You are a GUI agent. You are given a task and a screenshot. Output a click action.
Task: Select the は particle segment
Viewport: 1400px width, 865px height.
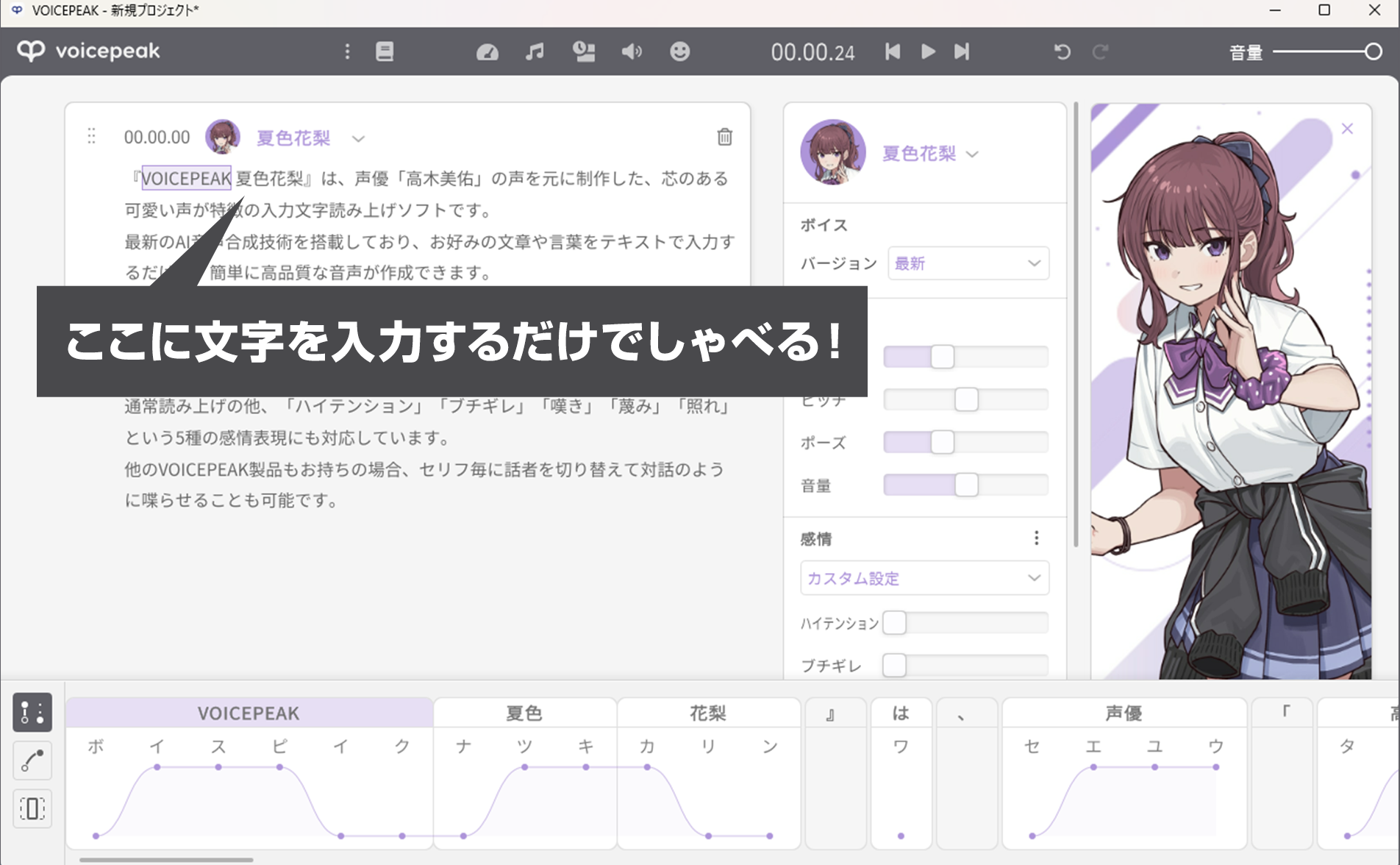901,713
